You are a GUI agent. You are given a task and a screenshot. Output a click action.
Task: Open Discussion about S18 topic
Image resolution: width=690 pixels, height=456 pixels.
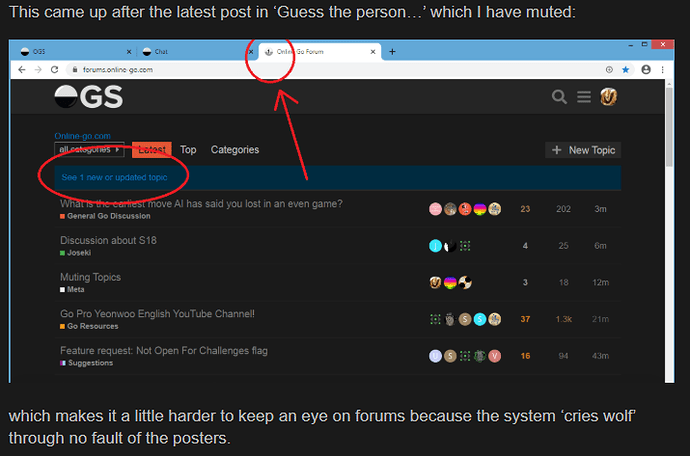coord(108,240)
